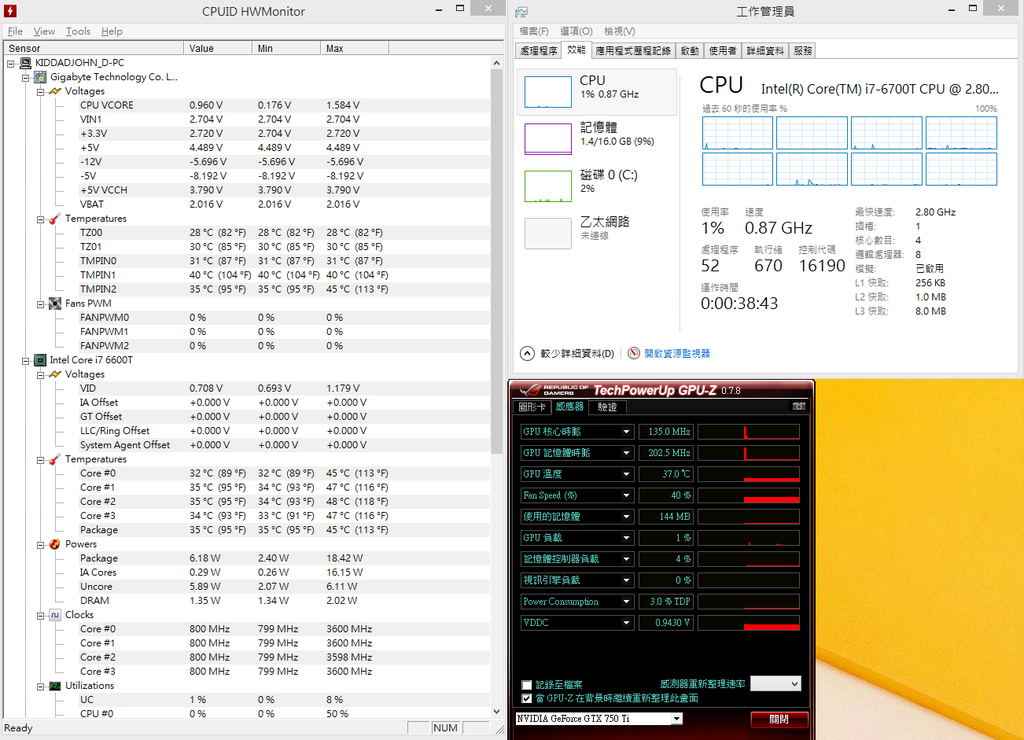Collapse the Gigabyte Technology tree node
Screen dimensions: 1024x740
pos(25,78)
